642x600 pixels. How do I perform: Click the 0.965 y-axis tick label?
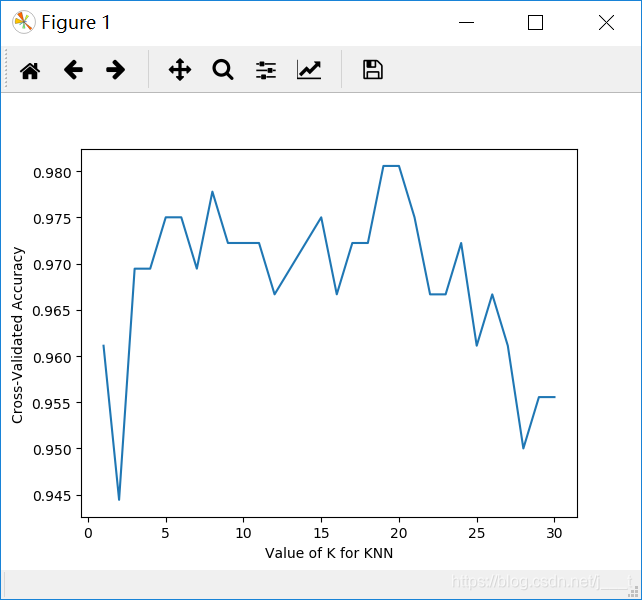click(x=52, y=311)
